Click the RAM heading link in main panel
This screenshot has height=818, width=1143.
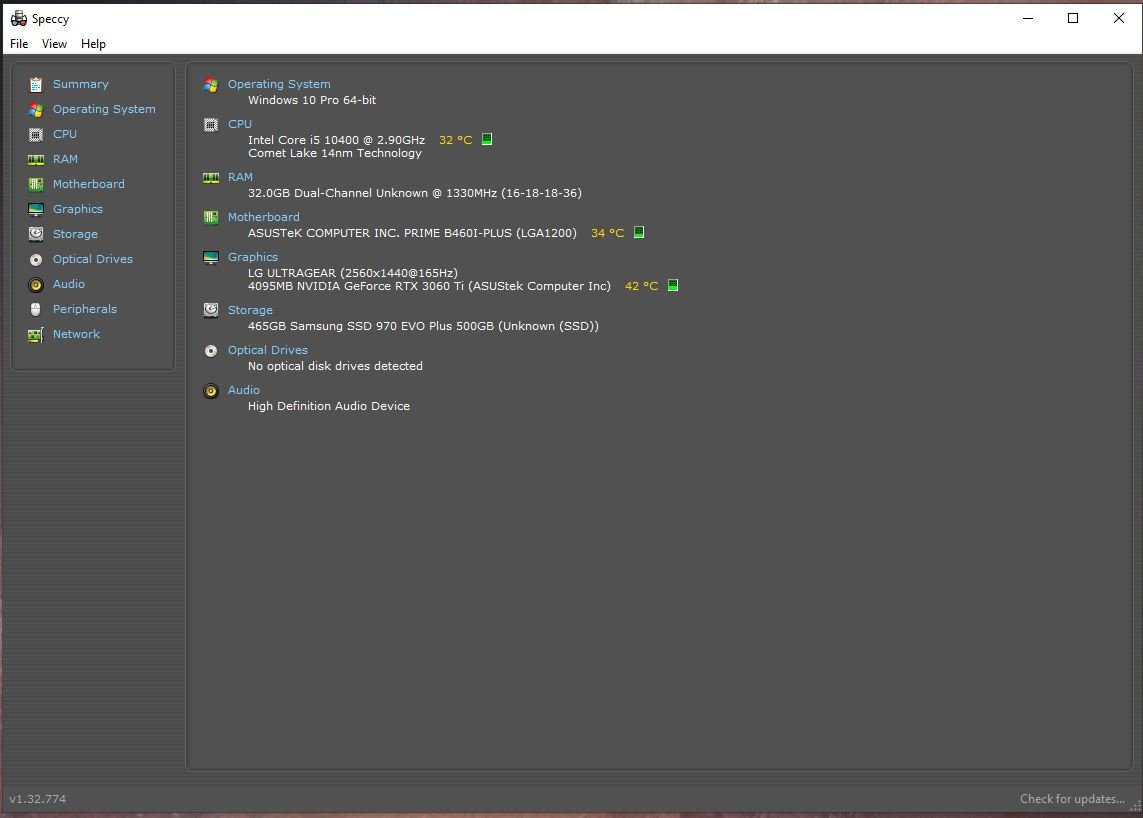(240, 177)
